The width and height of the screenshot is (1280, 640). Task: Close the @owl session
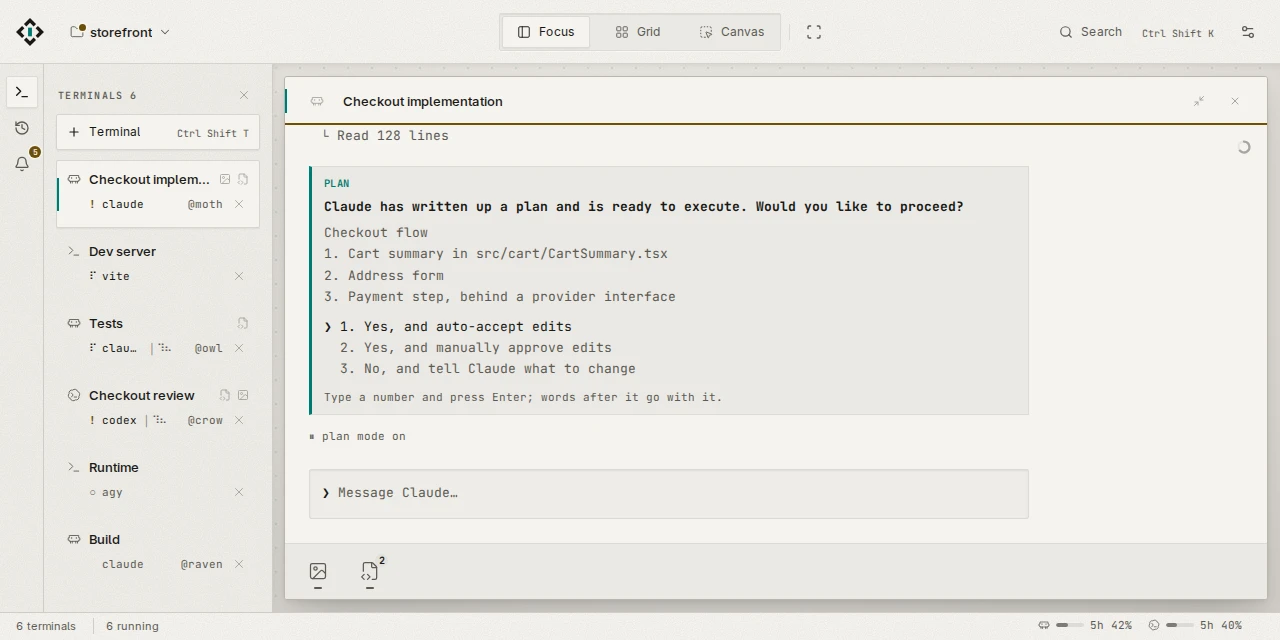click(239, 348)
